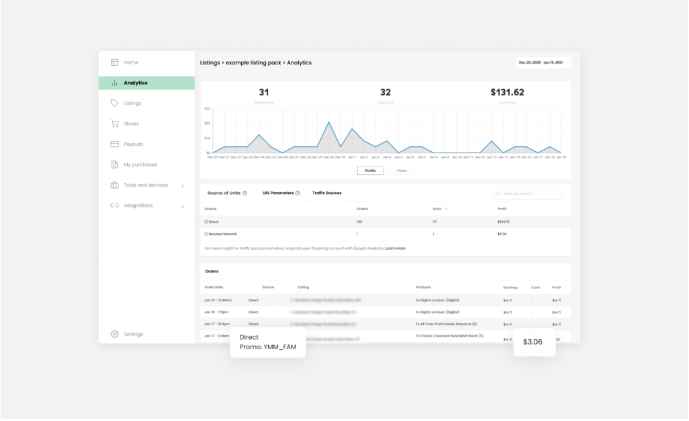Click the Direct Promo YMM_FAM tooltip

click(x=268, y=342)
